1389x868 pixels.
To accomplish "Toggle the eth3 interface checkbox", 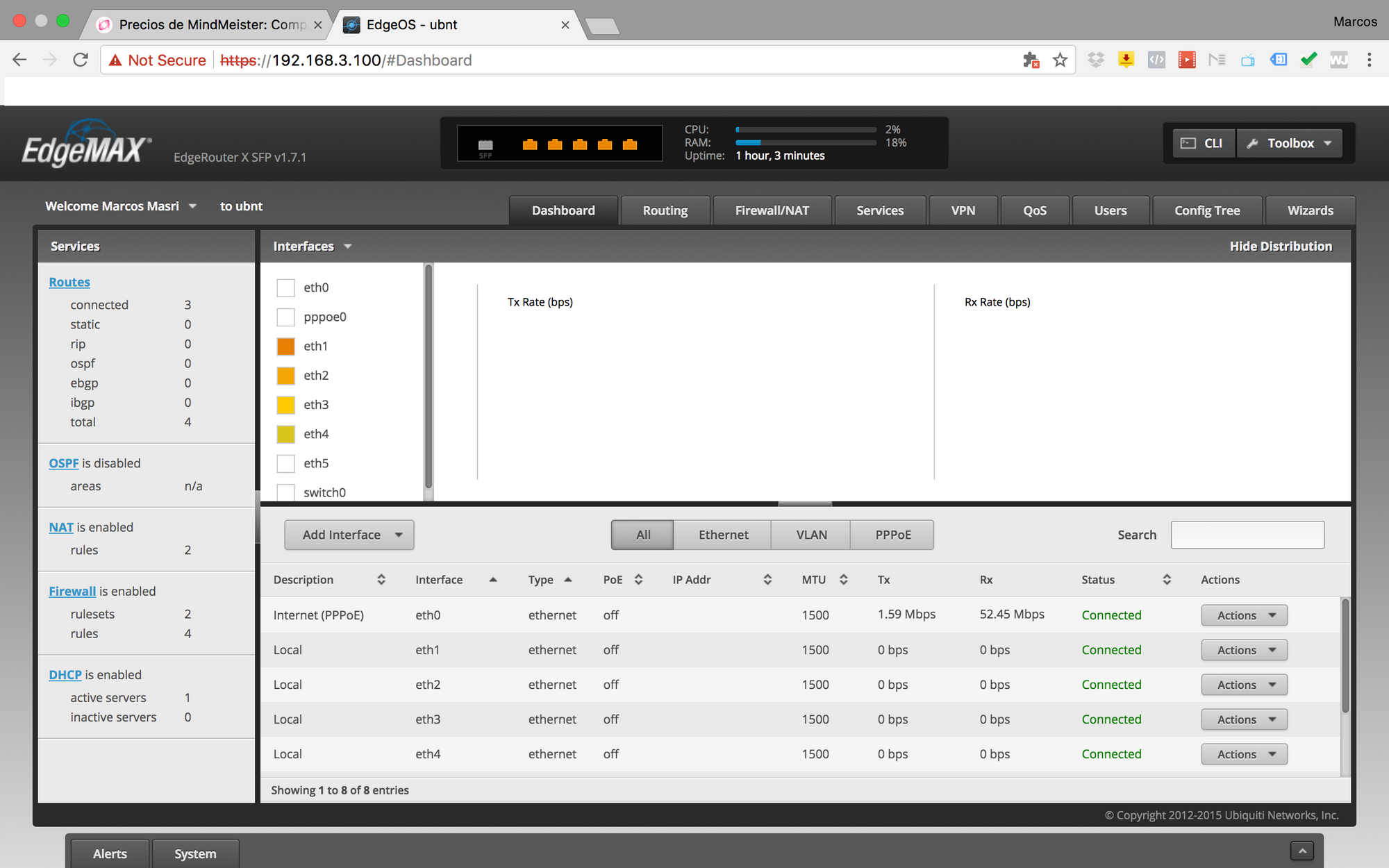I will [285, 404].
